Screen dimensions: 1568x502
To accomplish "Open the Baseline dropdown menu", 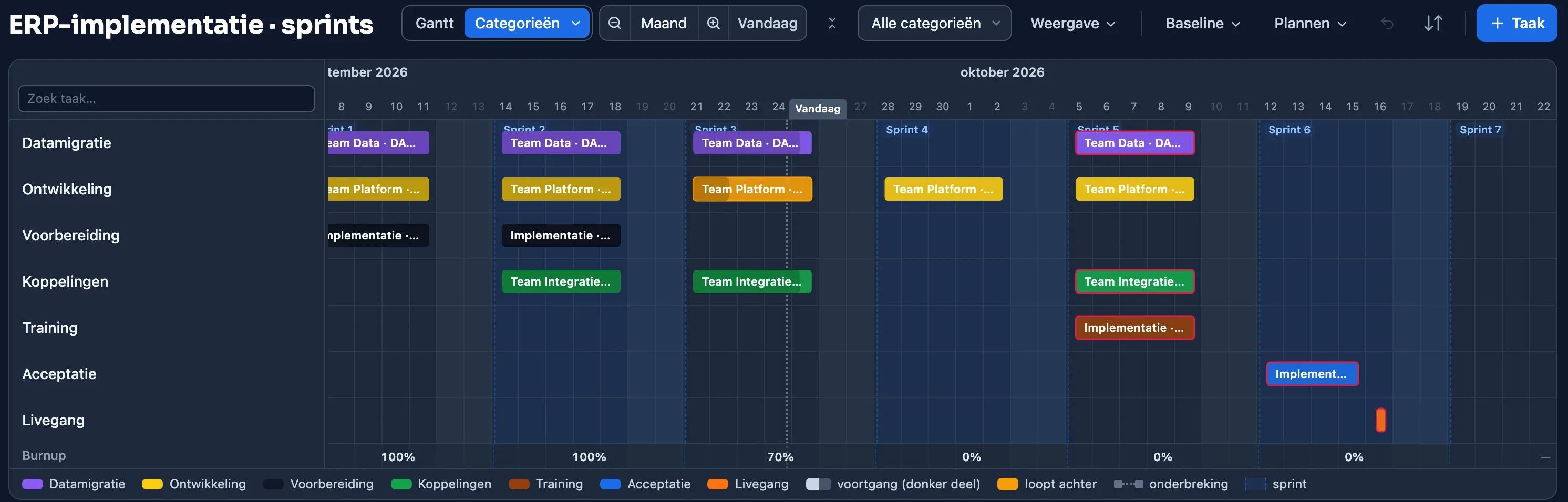I will (x=1203, y=23).
